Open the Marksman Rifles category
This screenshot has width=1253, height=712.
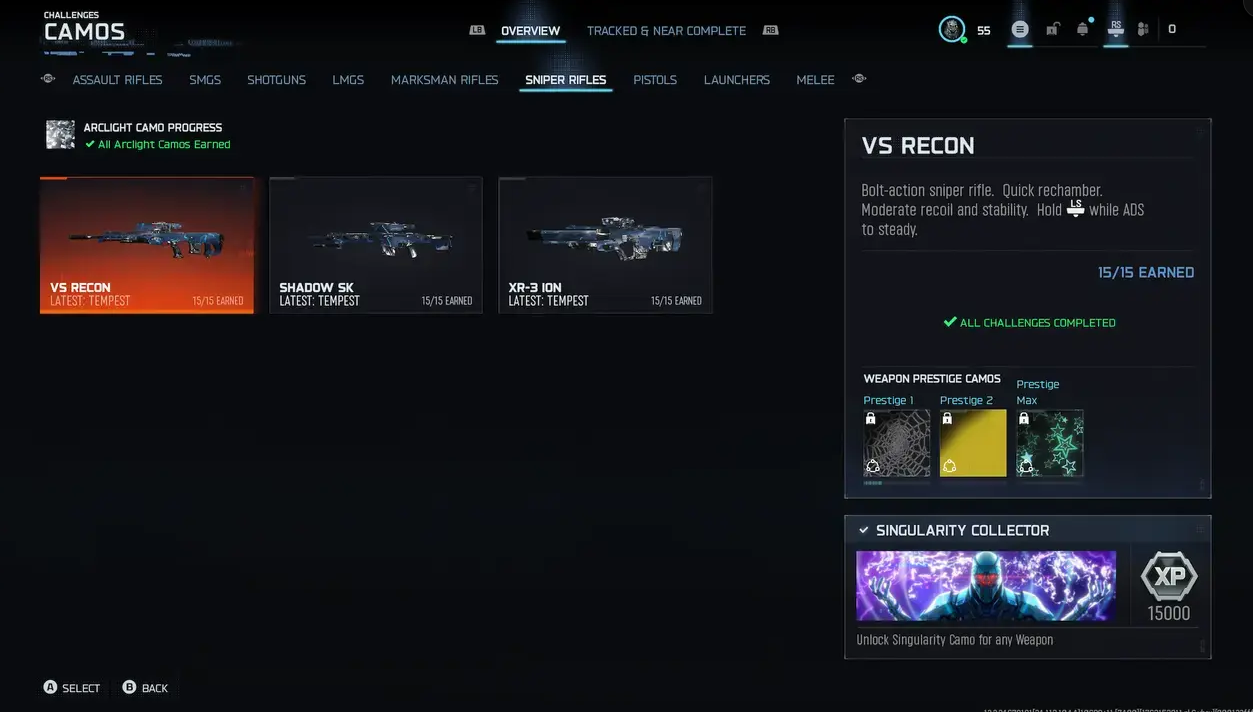444,80
